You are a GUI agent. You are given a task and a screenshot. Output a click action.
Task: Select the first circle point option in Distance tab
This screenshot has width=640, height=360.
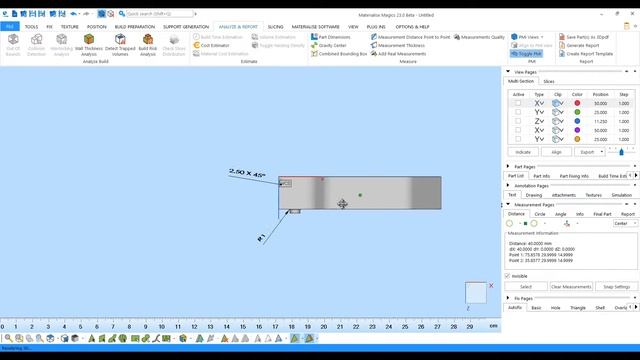509,223
